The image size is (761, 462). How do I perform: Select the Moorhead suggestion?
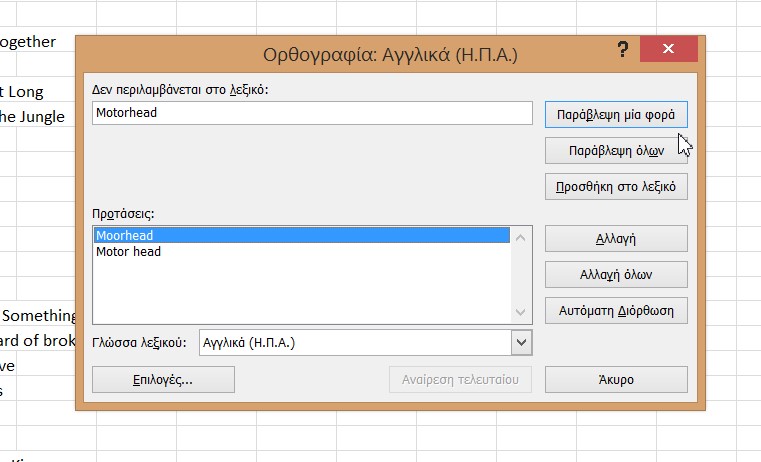(x=300, y=236)
